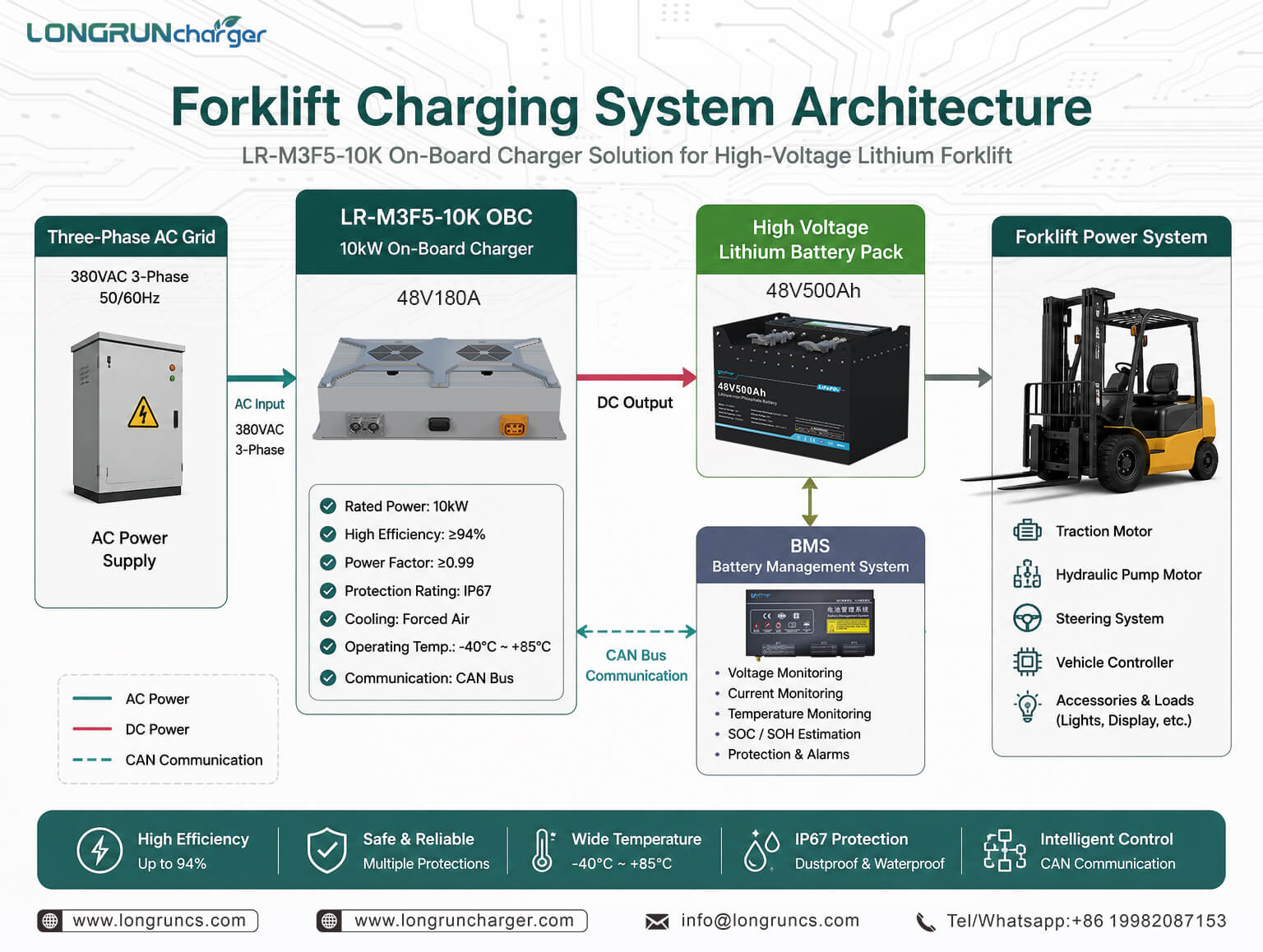
Task: Click the Forklift Power System header
Action: click(x=1111, y=237)
